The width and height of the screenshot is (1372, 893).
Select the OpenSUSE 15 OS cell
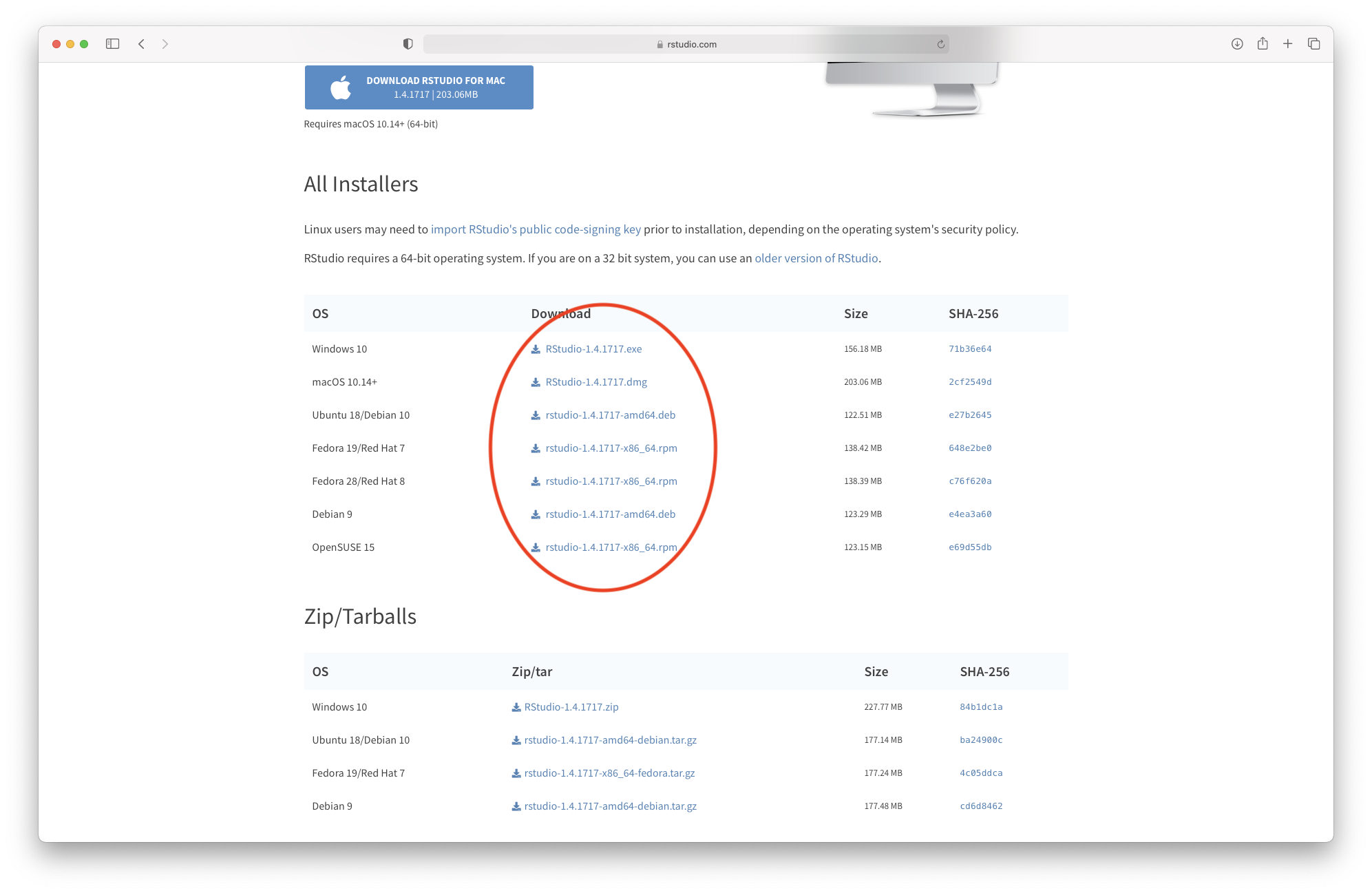click(343, 547)
